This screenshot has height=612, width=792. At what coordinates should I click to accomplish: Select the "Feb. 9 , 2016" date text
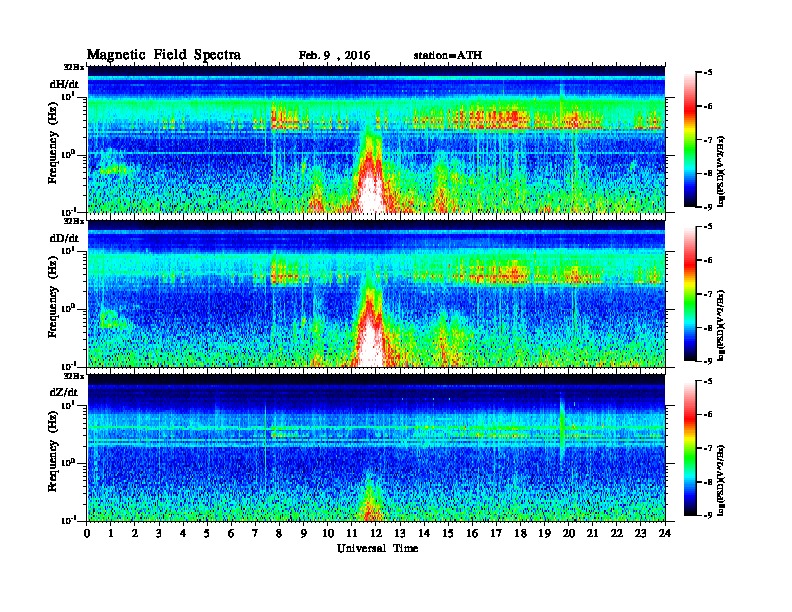(334, 56)
